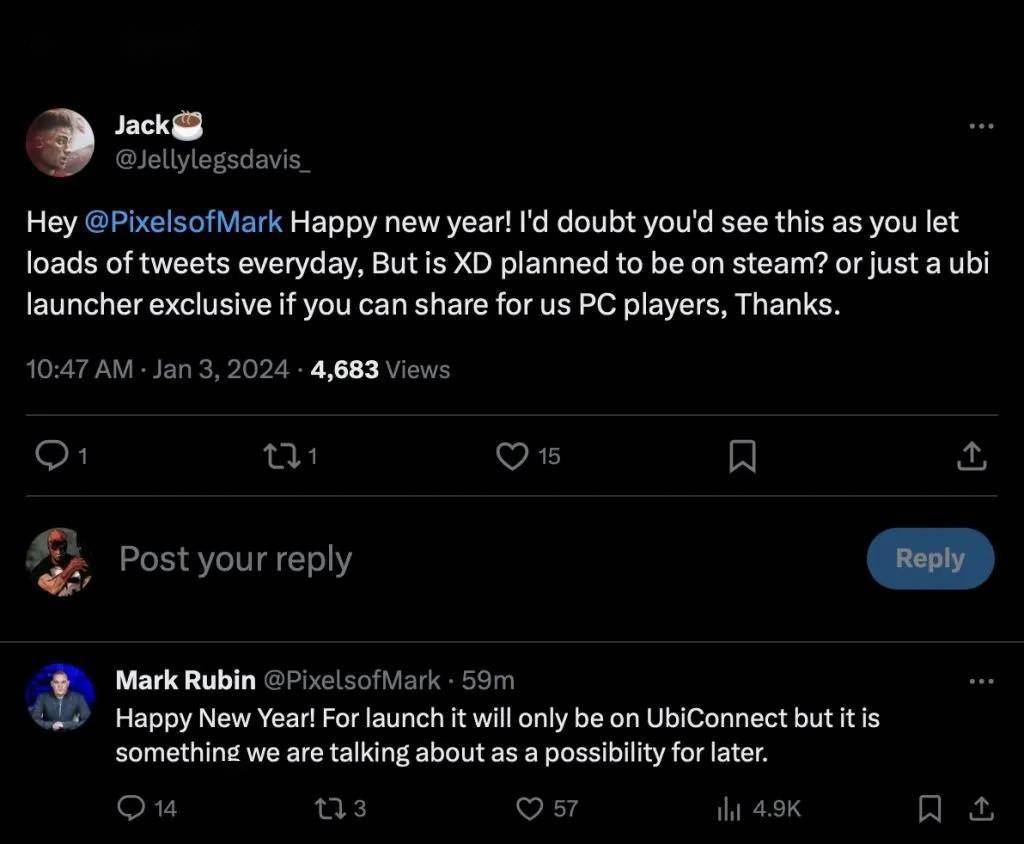Like Mark Rubin's reply with the heart

click(528, 808)
